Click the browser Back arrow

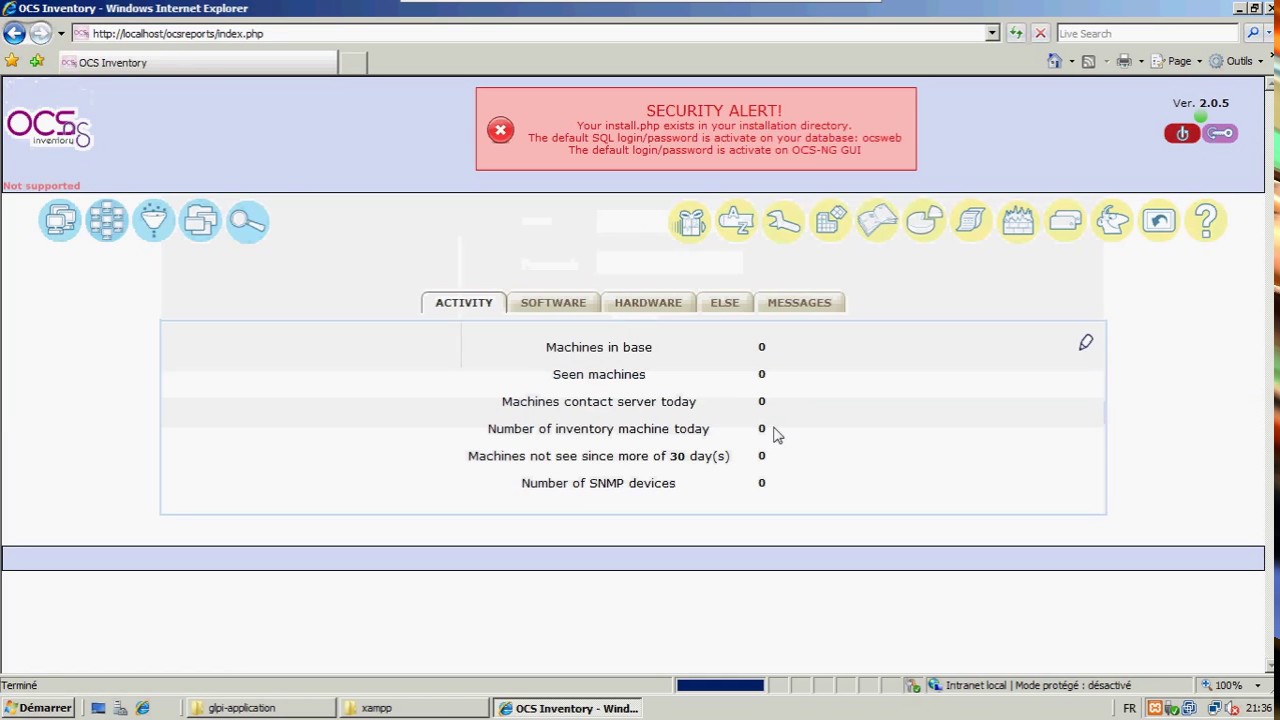pyautogui.click(x=14, y=33)
